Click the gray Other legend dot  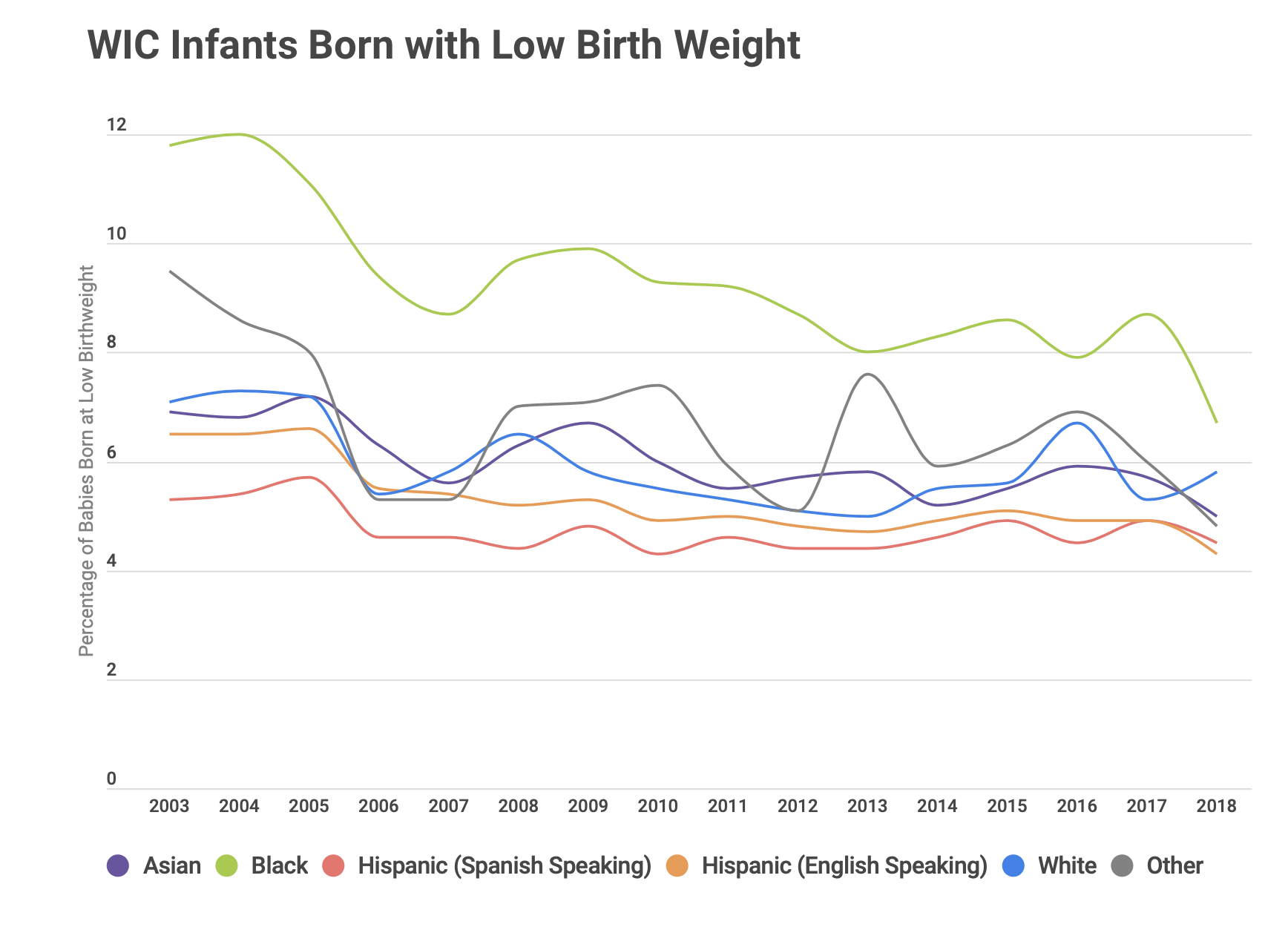pos(1122,865)
